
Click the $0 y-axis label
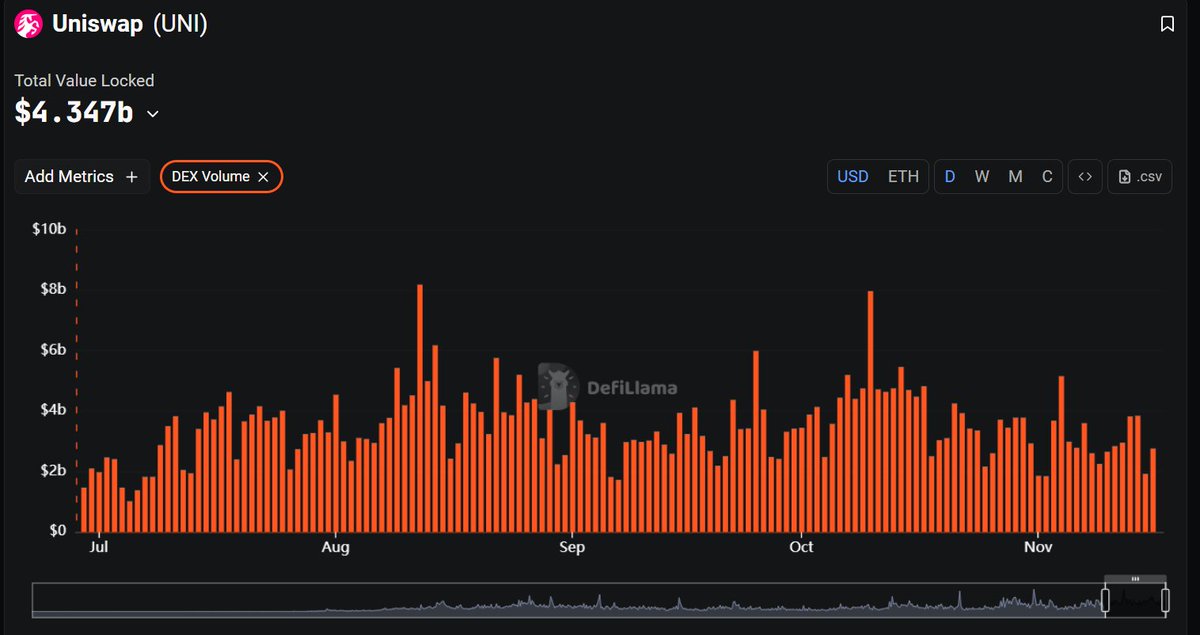pyautogui.click(x=57, y=530)
